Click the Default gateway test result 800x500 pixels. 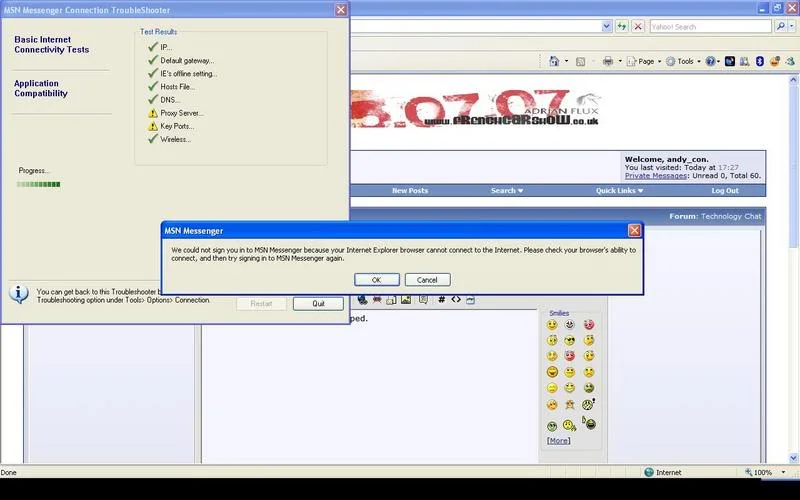(x=181, y=60)
